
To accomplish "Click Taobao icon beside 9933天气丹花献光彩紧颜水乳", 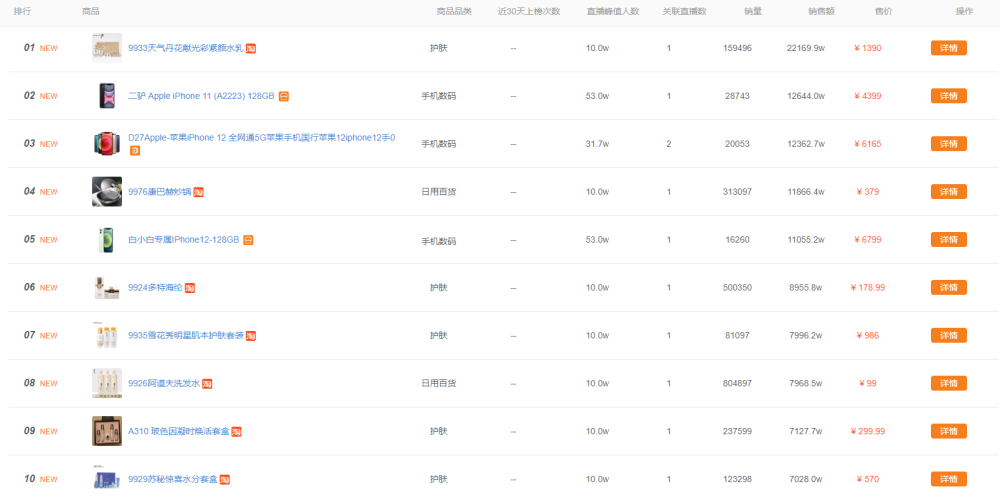I will click(x=251, y=48).
